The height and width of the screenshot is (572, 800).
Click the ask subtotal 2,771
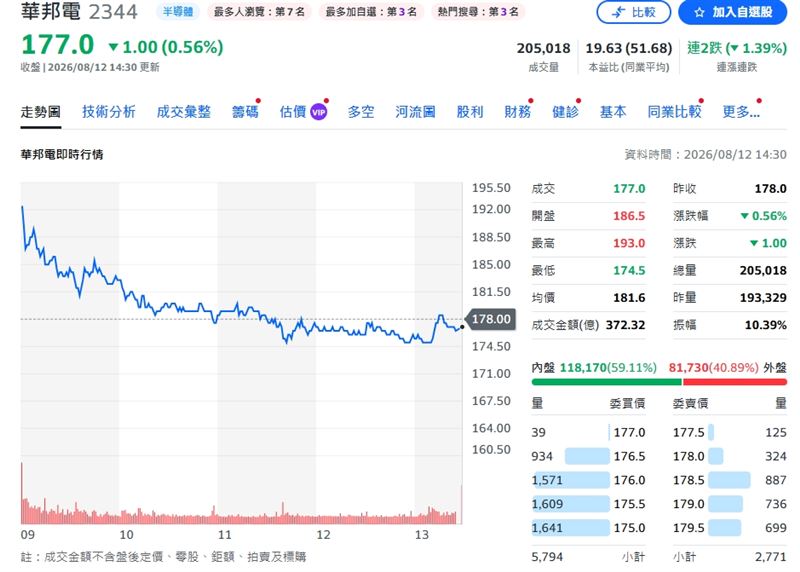click(771, 557)
